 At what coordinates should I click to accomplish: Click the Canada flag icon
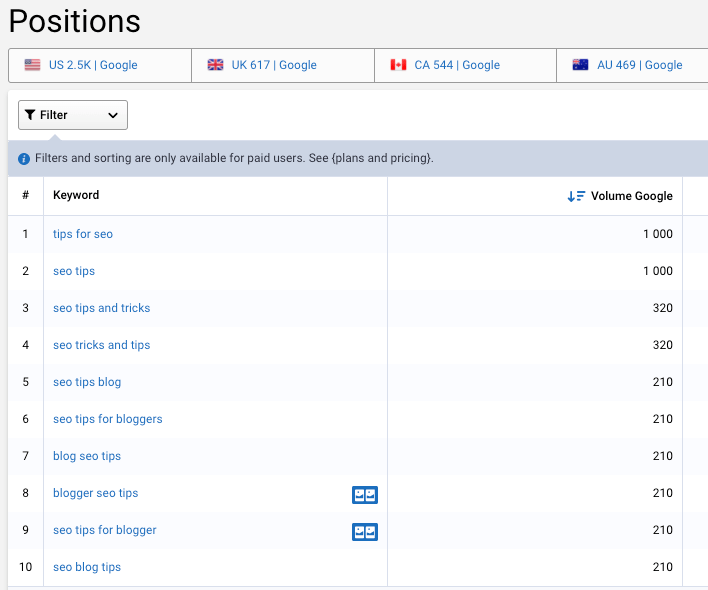[x=398, y=65]
